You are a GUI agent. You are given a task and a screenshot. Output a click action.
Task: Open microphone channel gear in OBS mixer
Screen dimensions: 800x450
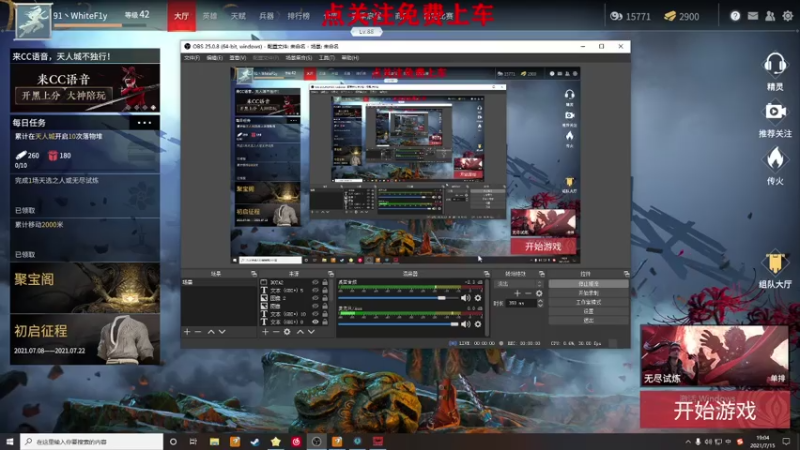click(x=478, y=324)
